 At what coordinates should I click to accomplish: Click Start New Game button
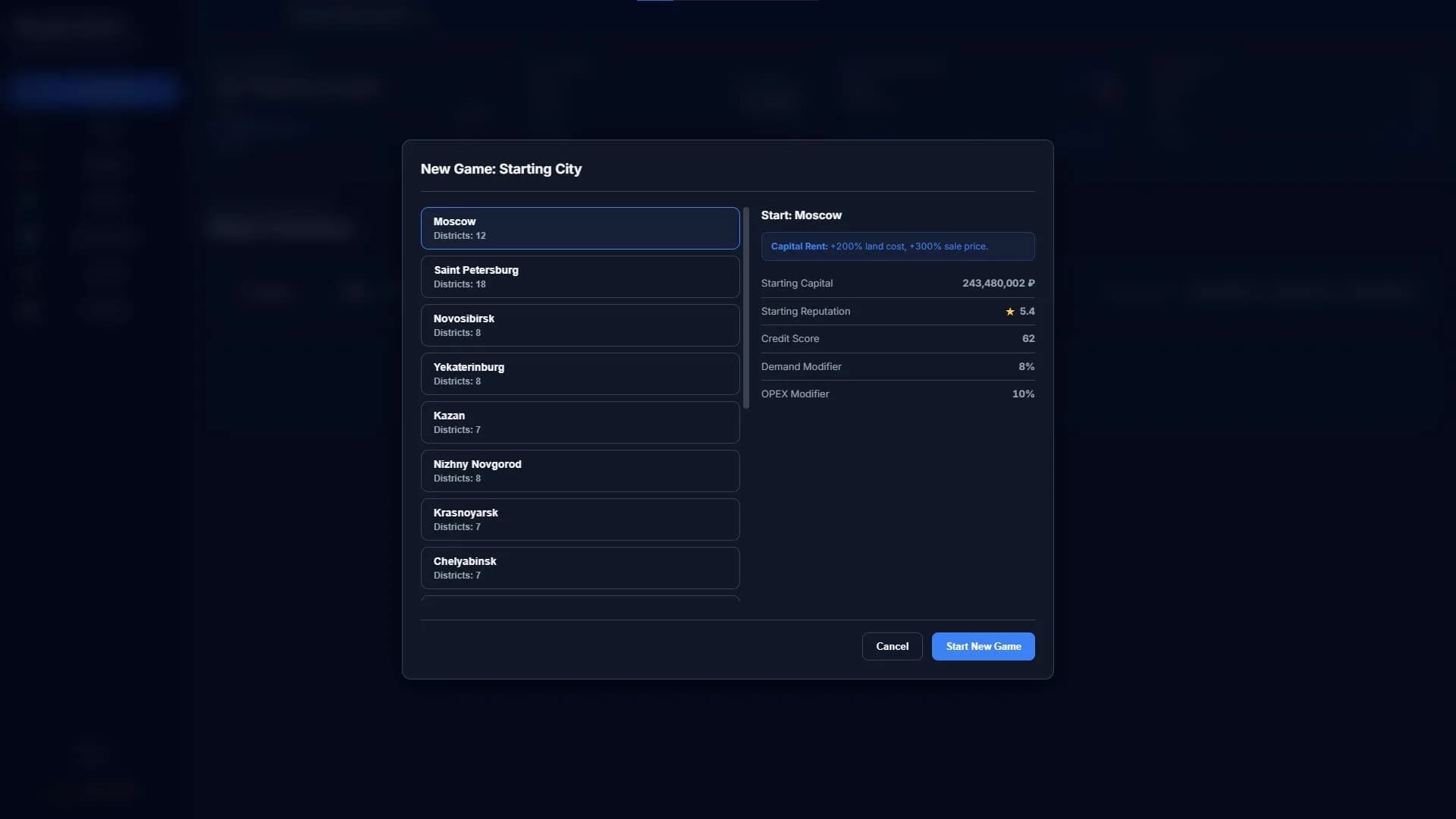pos(983,646)
